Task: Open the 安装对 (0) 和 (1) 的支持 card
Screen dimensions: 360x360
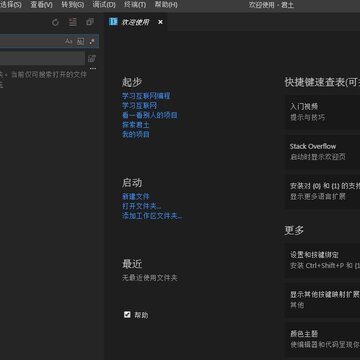Action: [322, 191]
